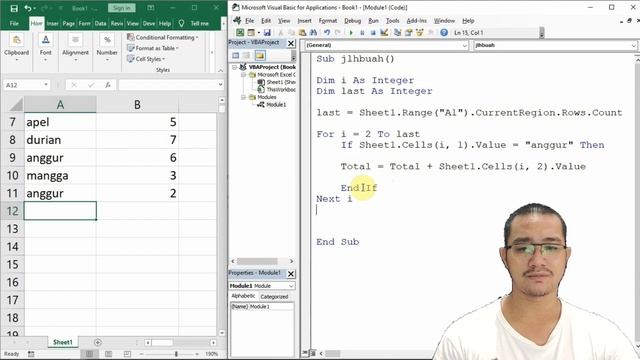Viewport: 640px width, 360px height.
Task: Click the blue Help question mark icon
Action: pyautogui.click(x=444, y=33)
